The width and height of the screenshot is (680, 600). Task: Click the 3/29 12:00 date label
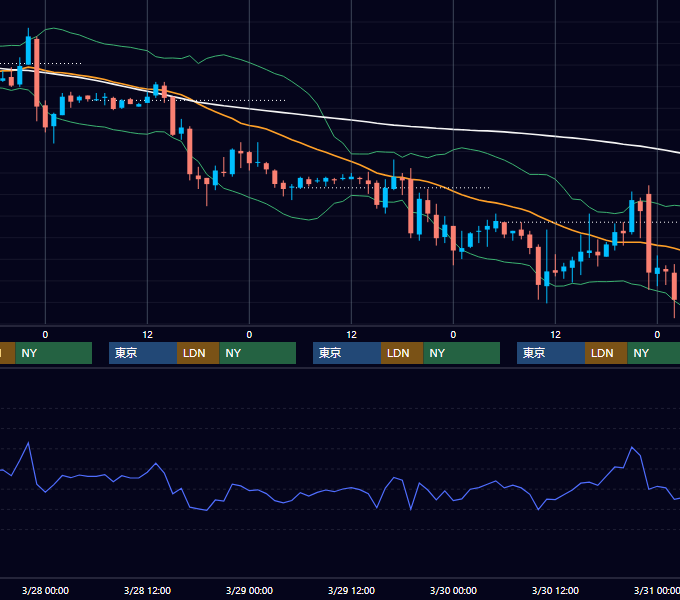point(351,590)
